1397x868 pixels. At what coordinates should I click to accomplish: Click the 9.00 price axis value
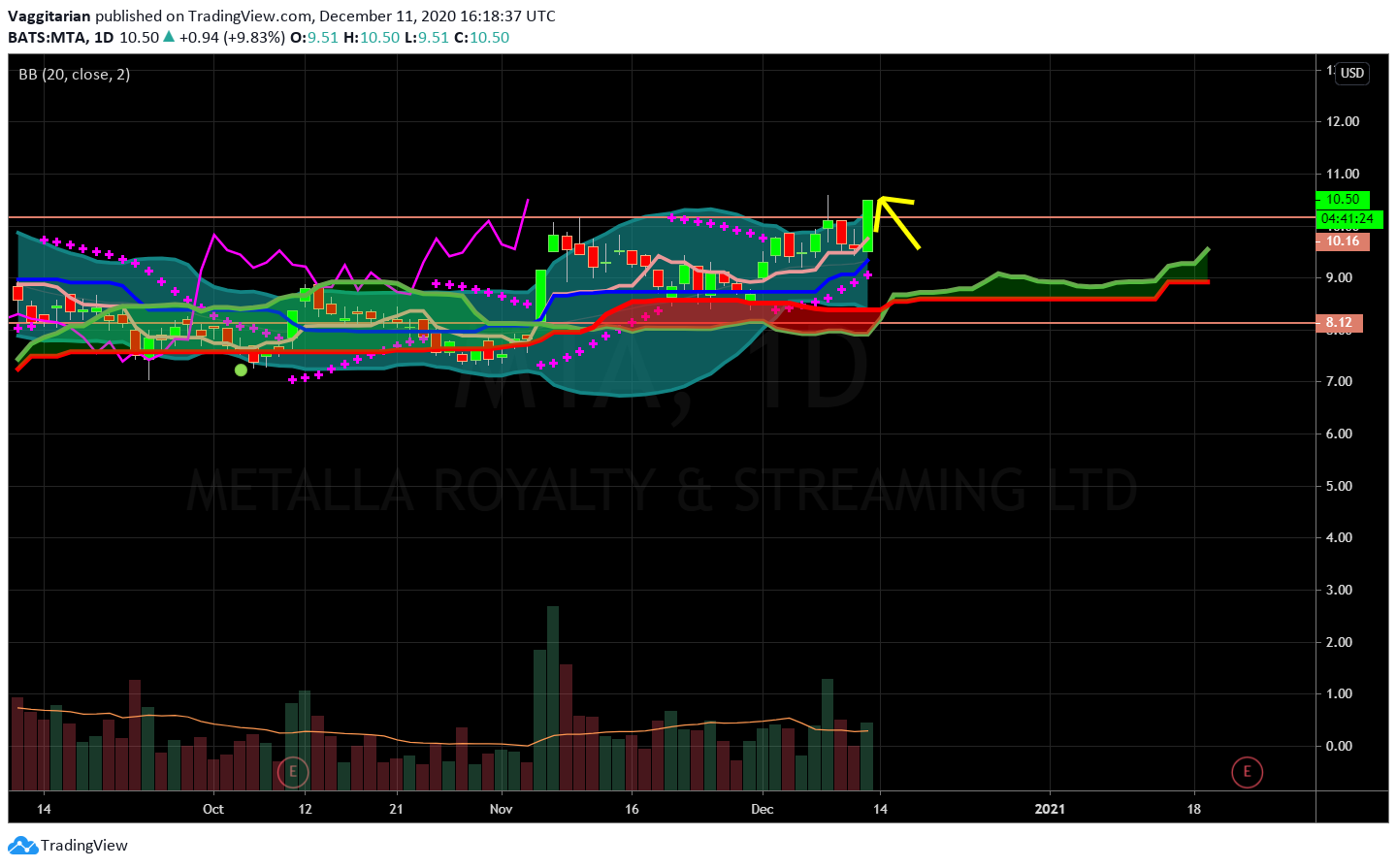coord(1339,277)
